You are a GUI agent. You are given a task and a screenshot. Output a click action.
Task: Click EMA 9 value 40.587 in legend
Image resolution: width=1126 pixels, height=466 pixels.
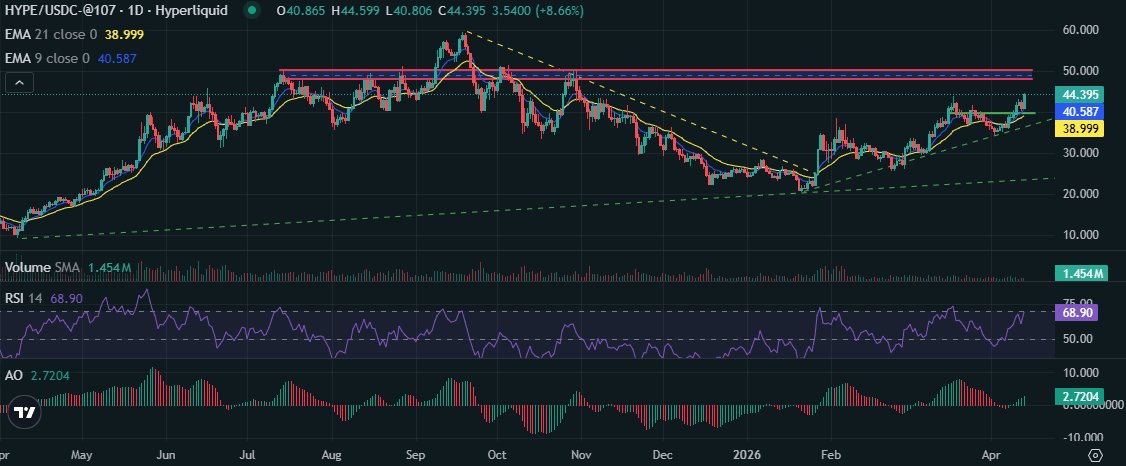tap(116, 58)
